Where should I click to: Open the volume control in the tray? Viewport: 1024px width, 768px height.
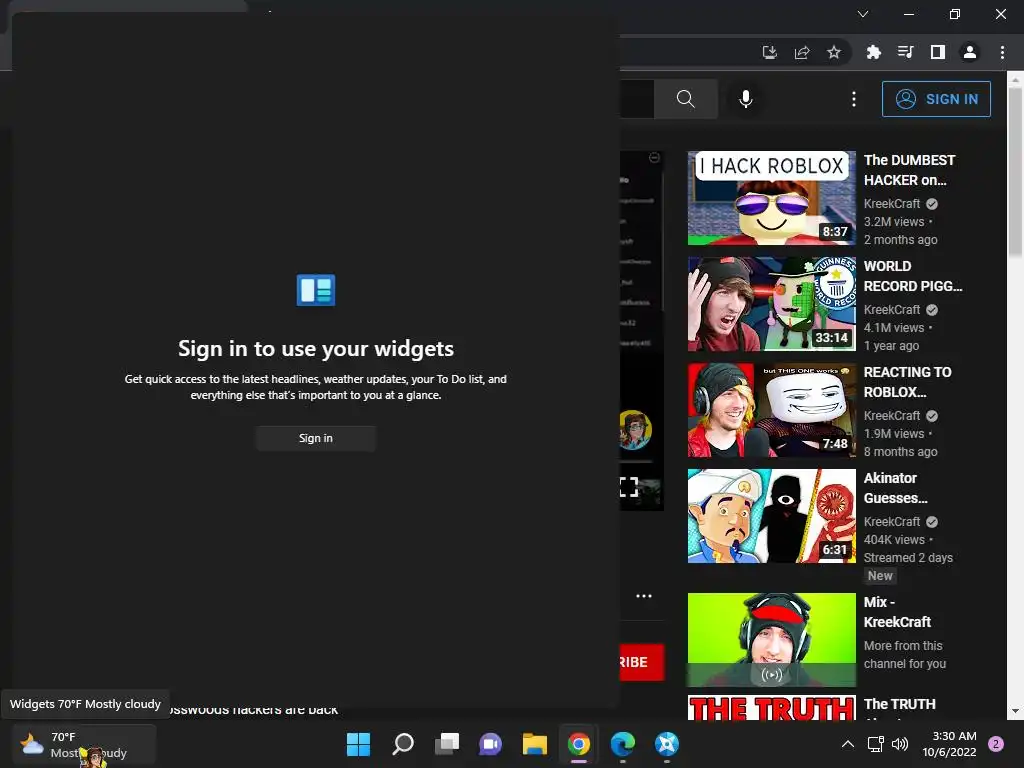(x=900, y=744)
